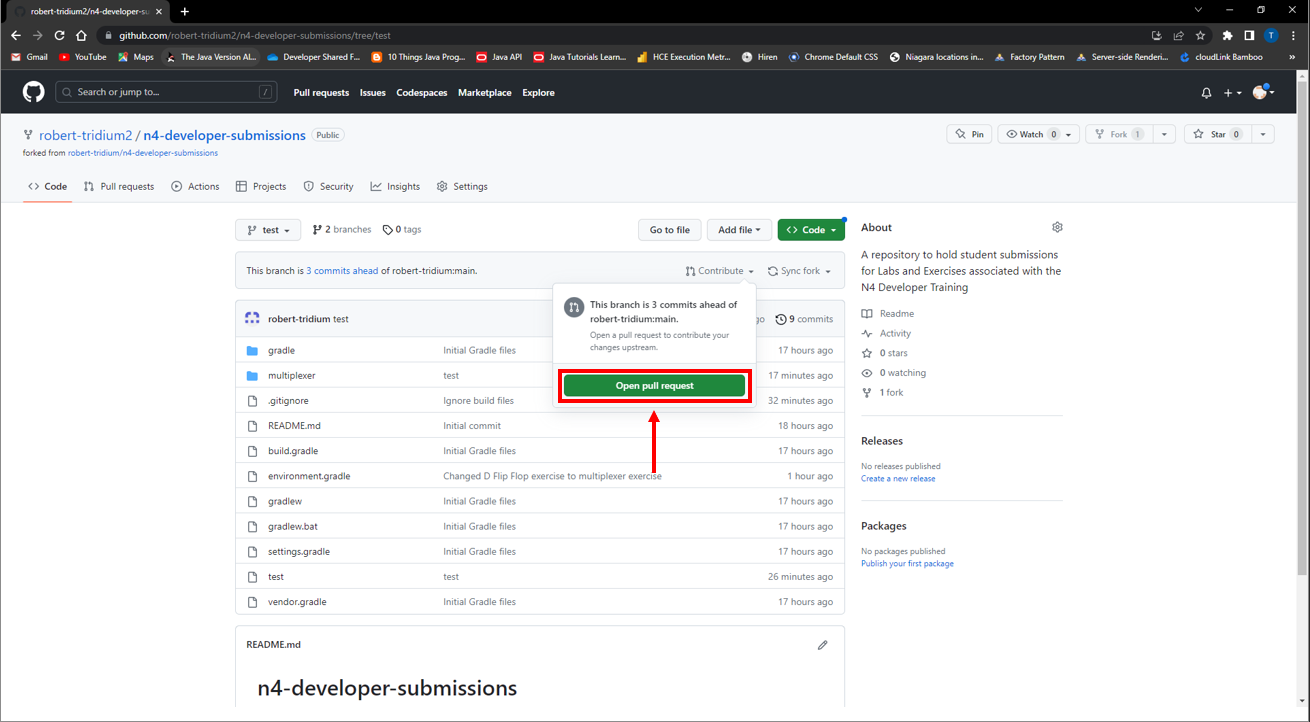The height and width of the screenshot is (722, 1310).
Task: Click the Go to file button
Action: pyautogui.click(x=670, y=230)
